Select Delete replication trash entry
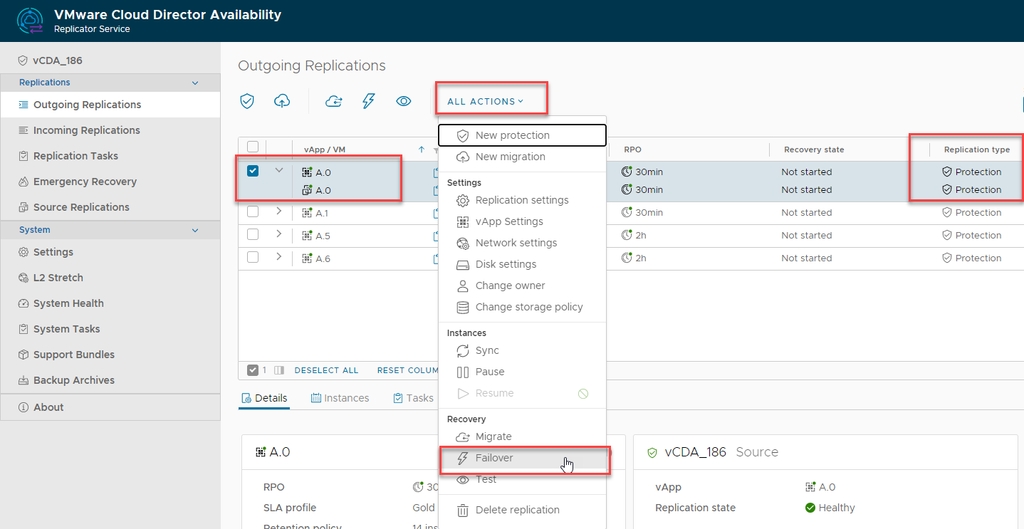This screenshot has width=1024, height=529. (517, 510)
